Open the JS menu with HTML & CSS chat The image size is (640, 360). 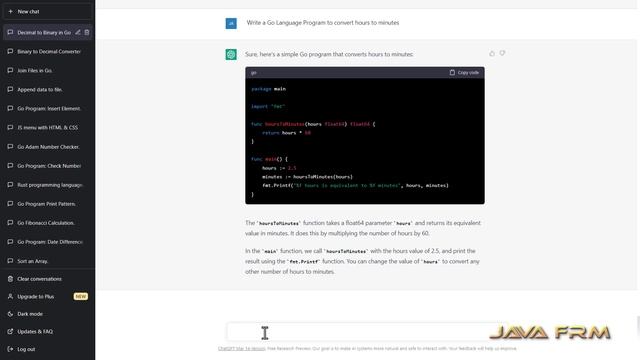[x=47, y=127]
